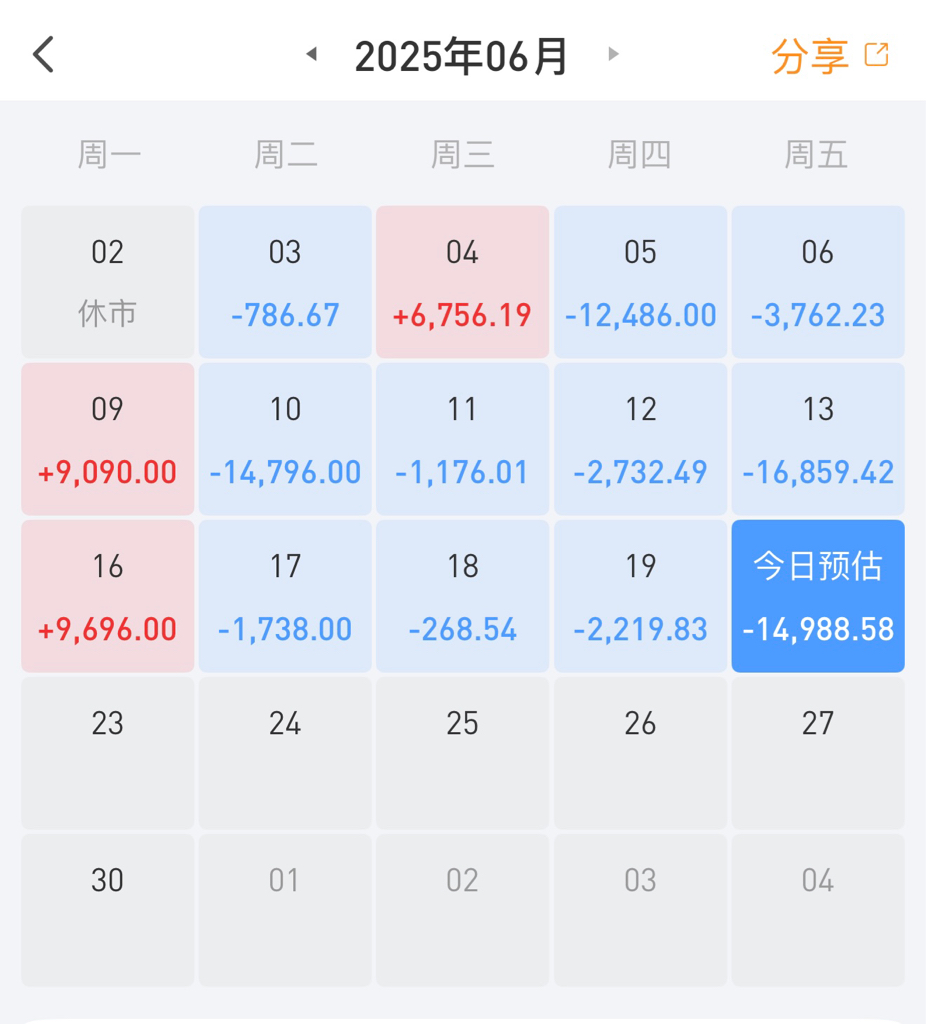The width and height of the screenshot is (926, 1024).
Task: Select next-month day 02 in last row
Action: tap(462, 910)
